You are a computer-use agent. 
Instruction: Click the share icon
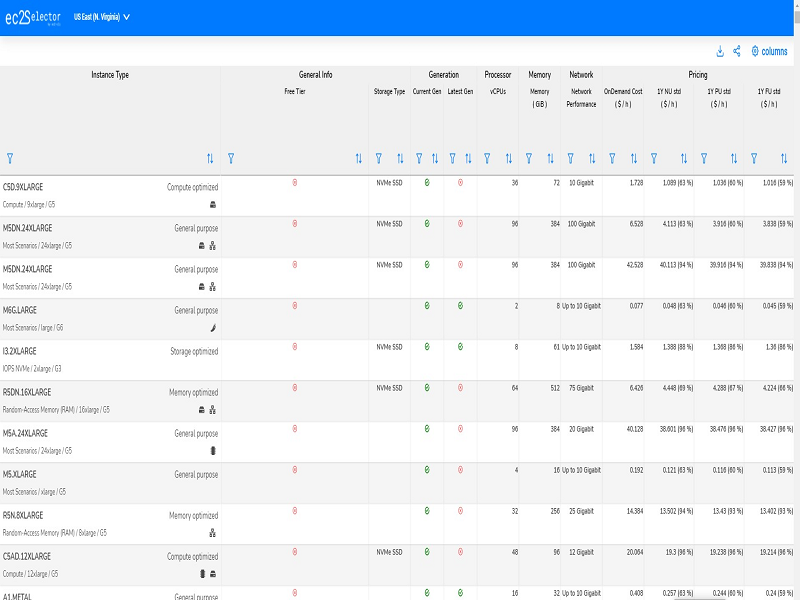pos(737,52)
